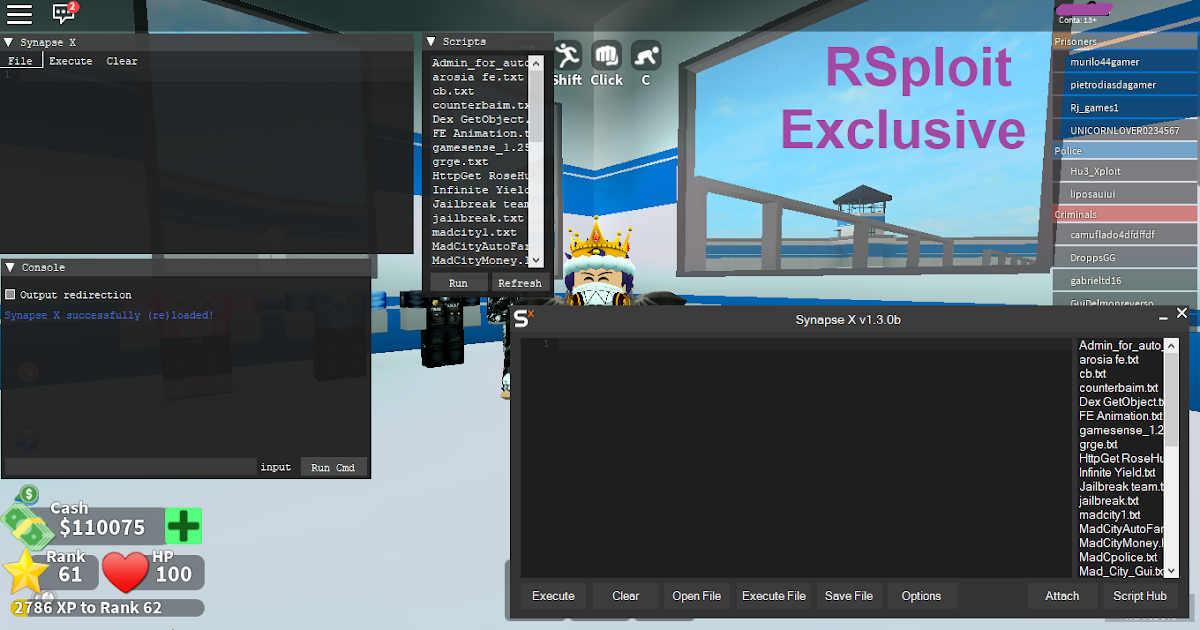Image resolution: width=1200 pixels, height=630 pixels.
Task: Select cb.txt in Scripts overlay
Action: click(453, 91)
